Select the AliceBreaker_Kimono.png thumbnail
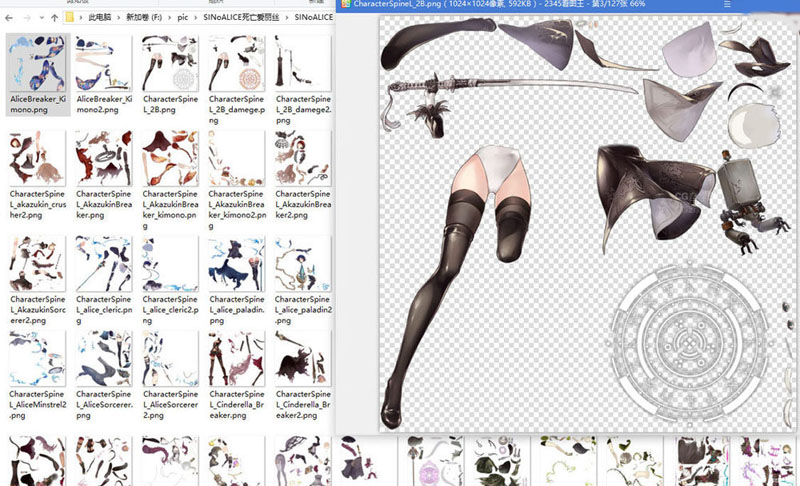Image resolution: width=800 pixels, height=486 pixels. tap(37, 63)
